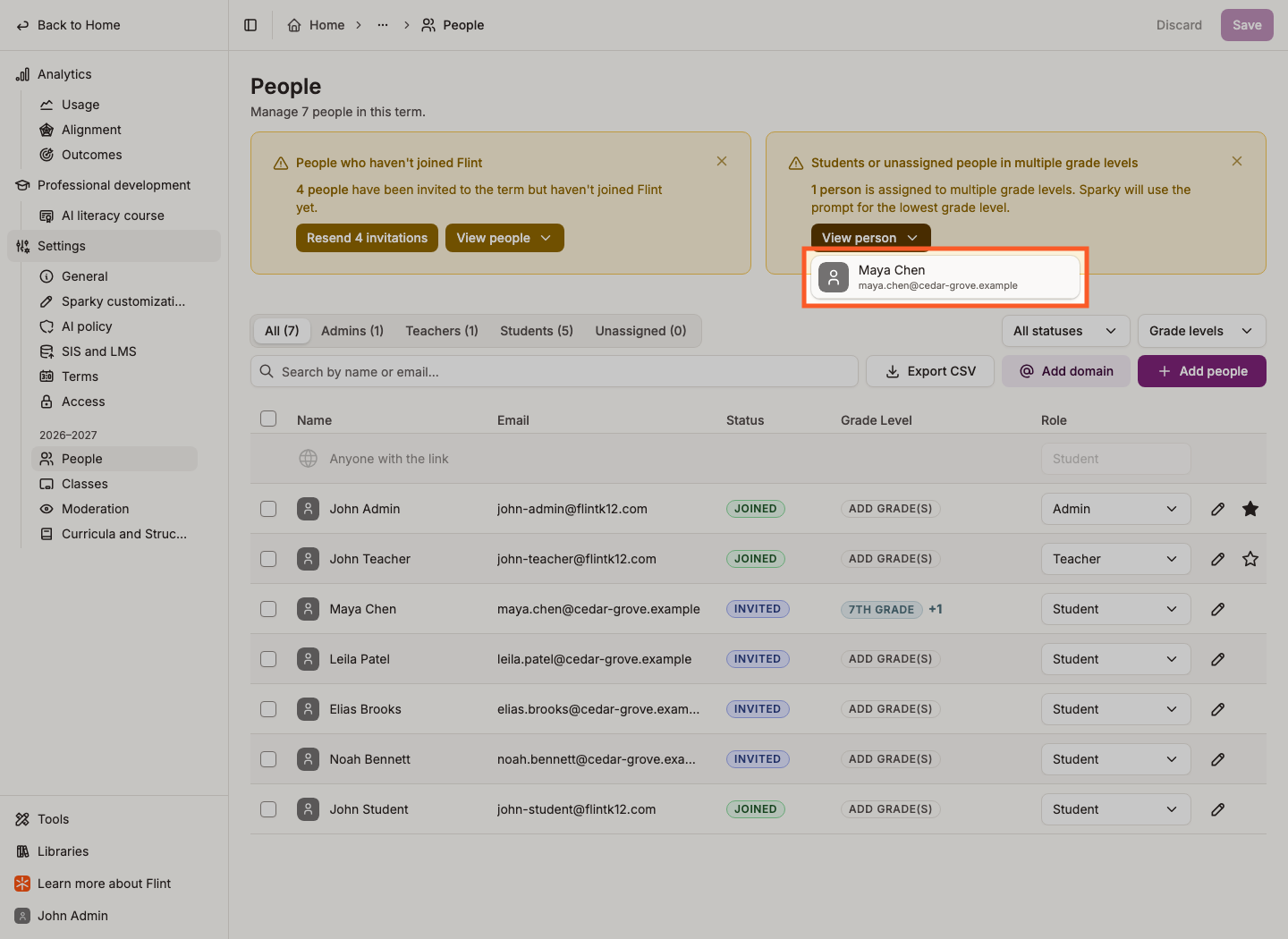Check the box for John Teacher
This screenshot has height=939, width=1288.
coord(268,559)
